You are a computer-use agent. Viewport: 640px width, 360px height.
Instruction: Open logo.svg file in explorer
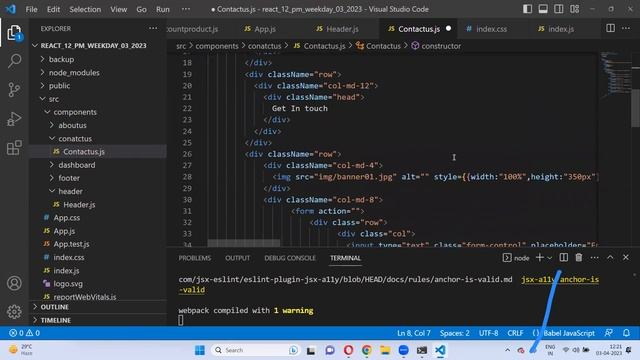click(68, 284)
